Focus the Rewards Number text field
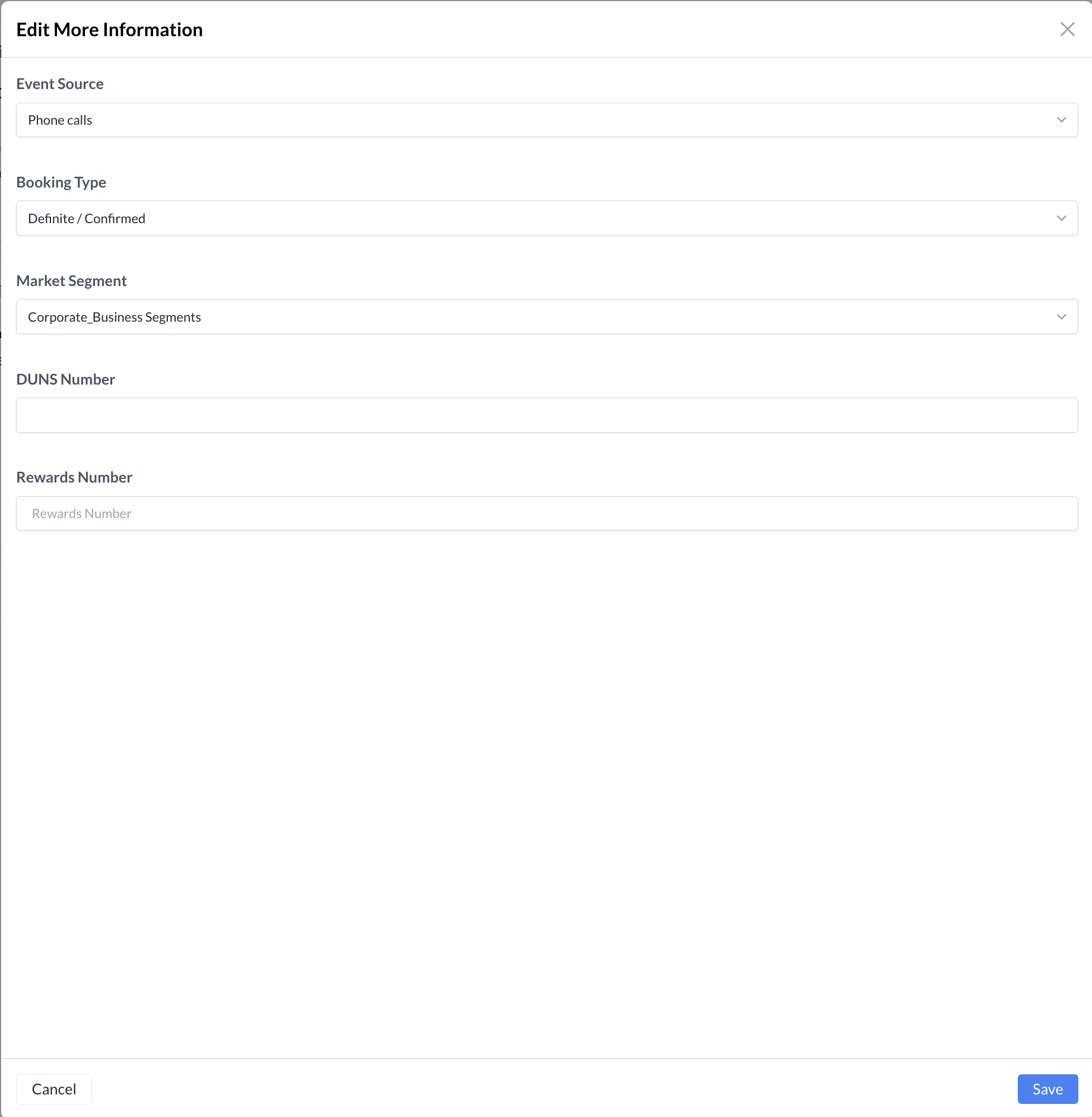The image size is (1092, 1117). click(546, 513)
